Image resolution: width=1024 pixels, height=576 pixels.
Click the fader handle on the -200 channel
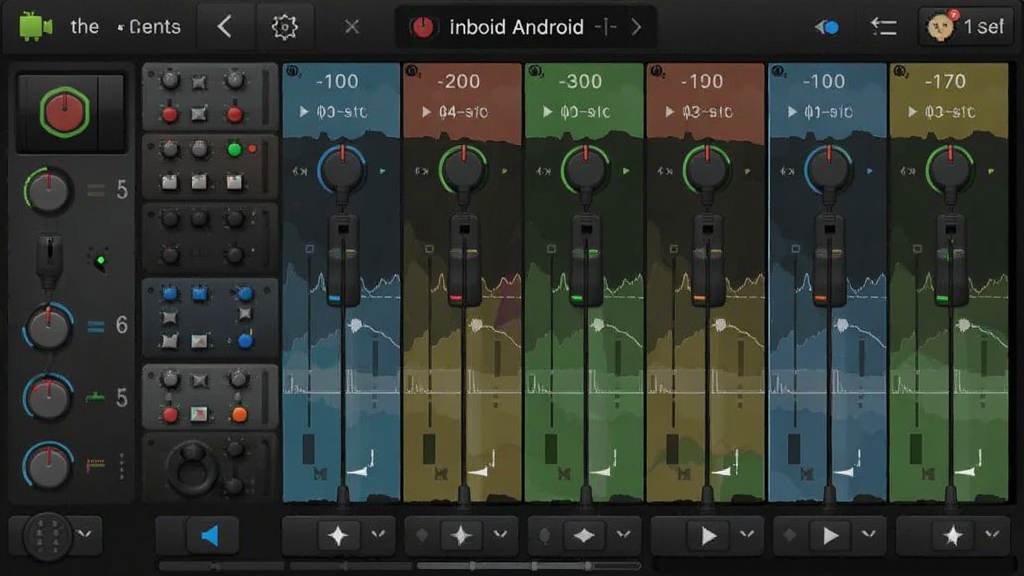(x=464, y=260)
